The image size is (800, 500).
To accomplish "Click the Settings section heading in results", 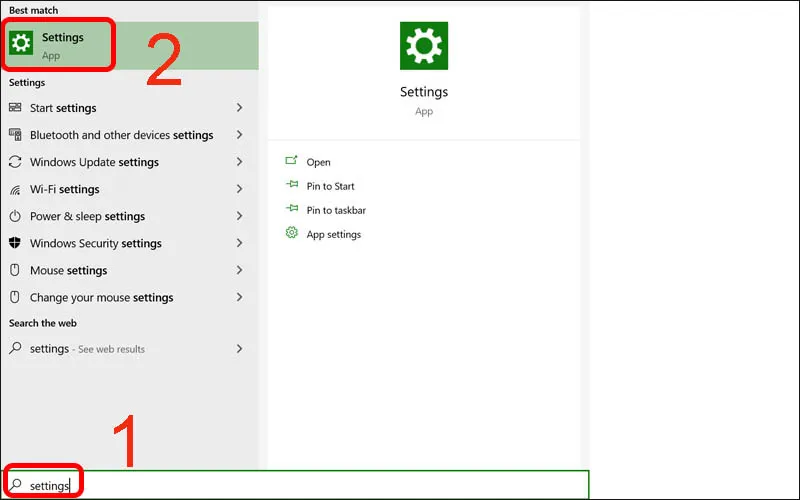I will 27,83.
